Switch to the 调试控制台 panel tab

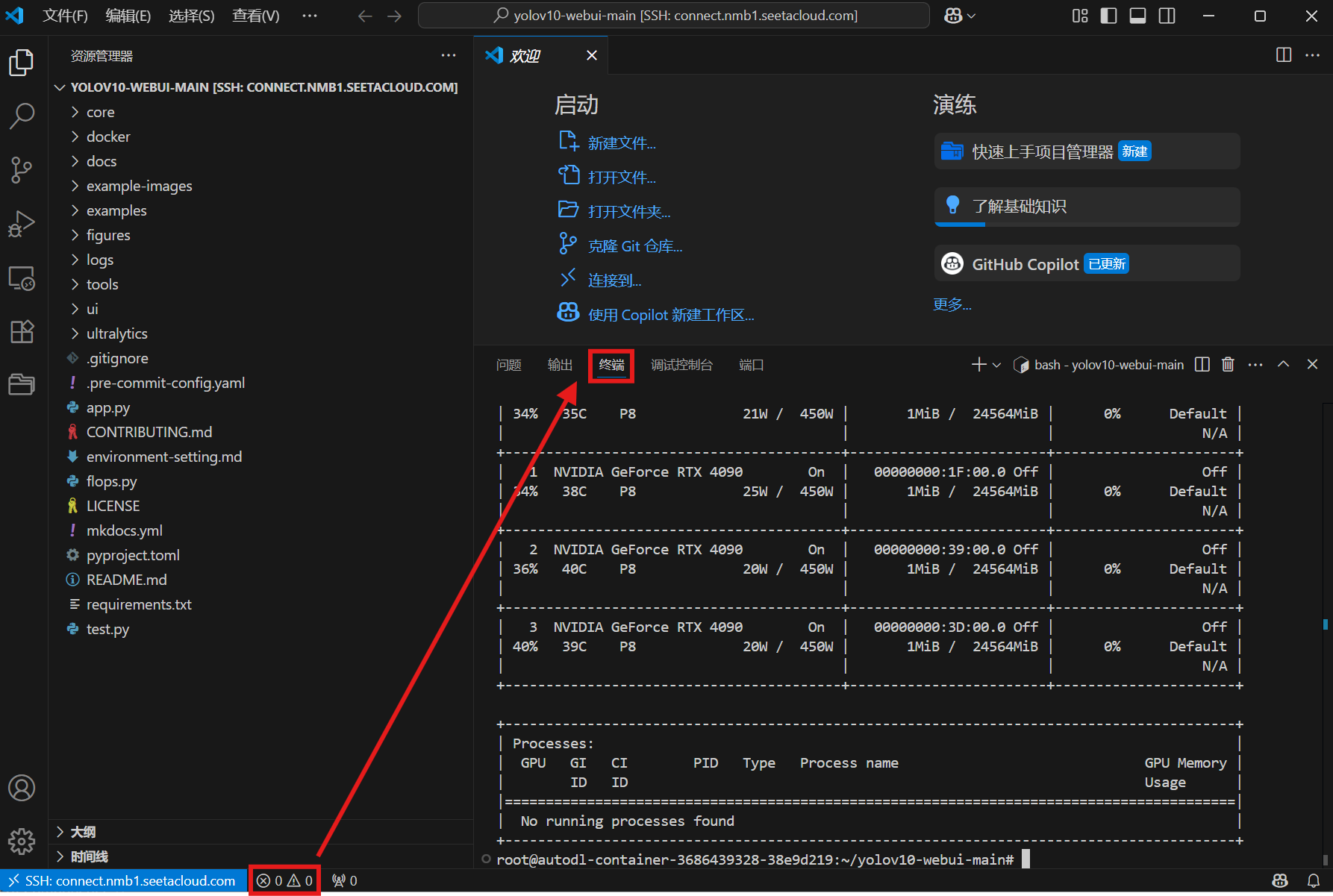point(681,365)
